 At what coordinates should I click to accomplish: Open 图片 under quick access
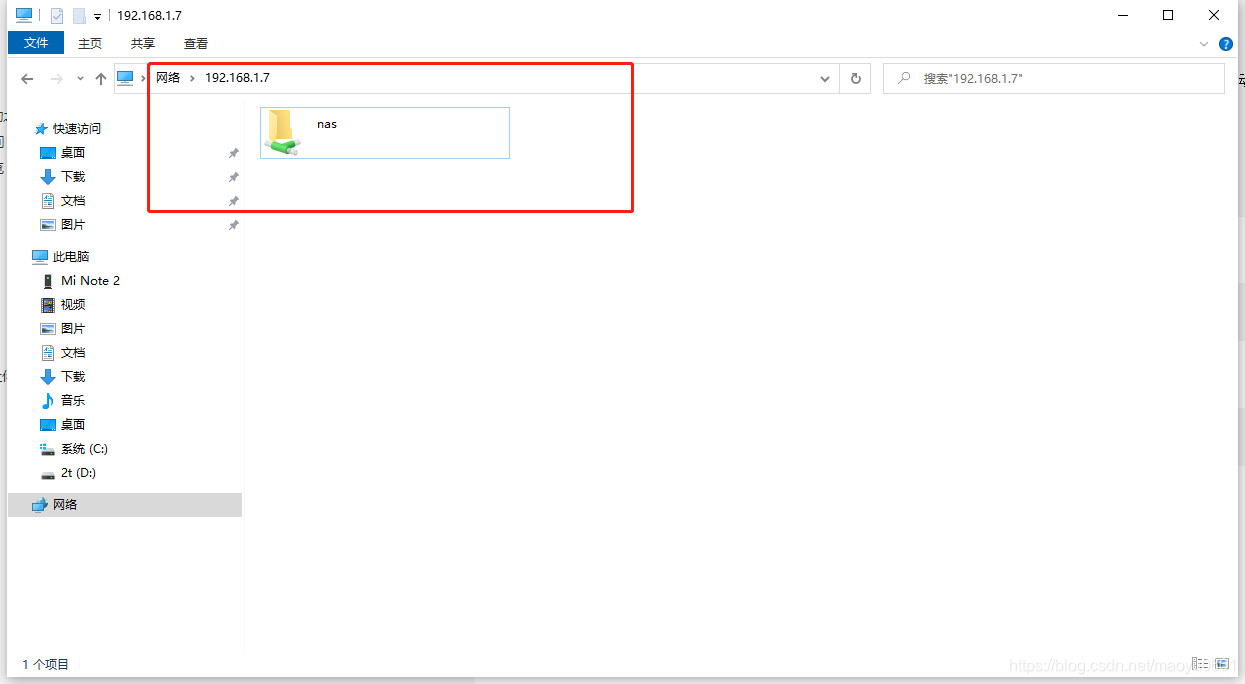[x=73, y=224]
